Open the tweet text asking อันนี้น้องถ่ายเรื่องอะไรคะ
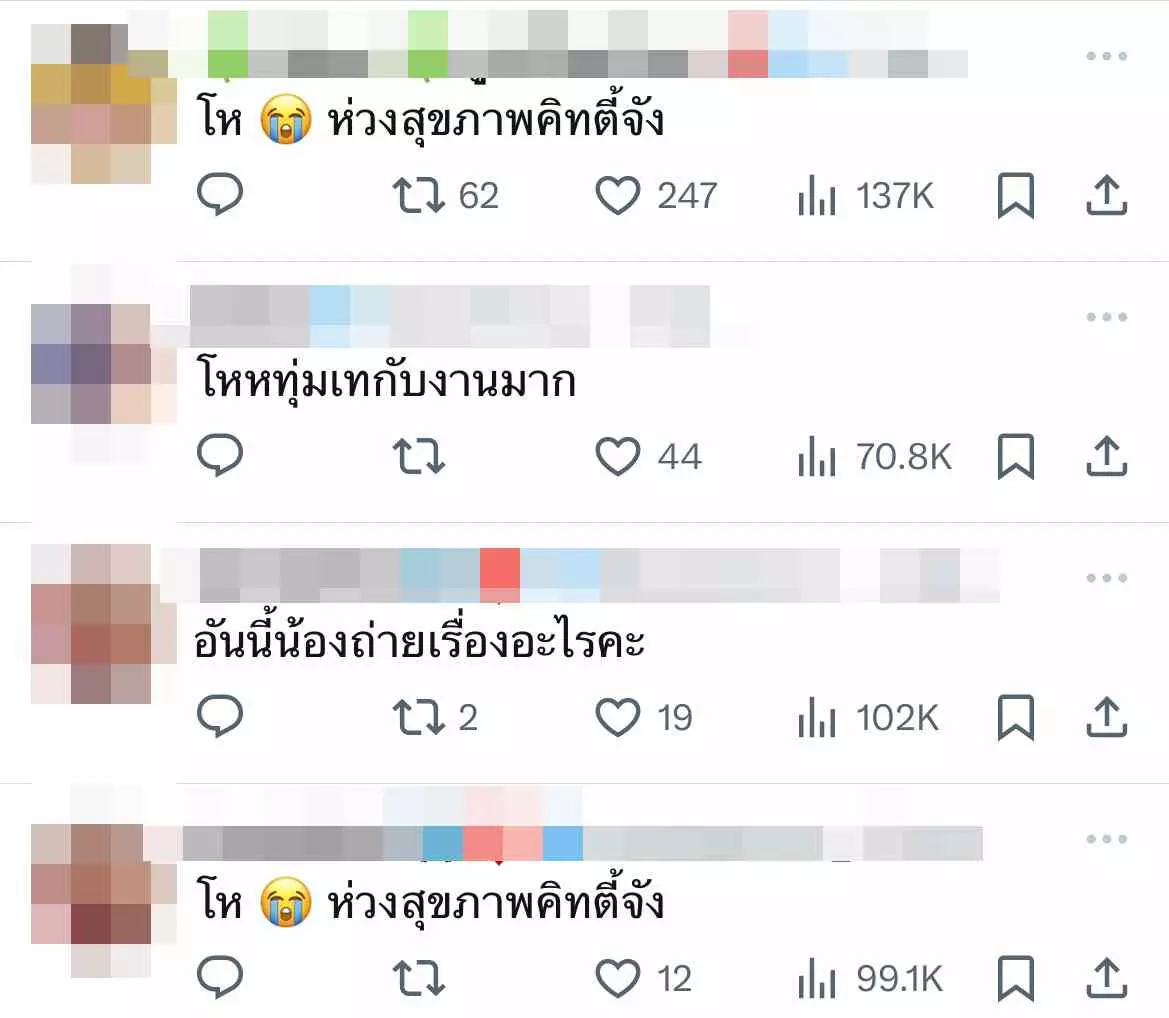 coord(419,642)
